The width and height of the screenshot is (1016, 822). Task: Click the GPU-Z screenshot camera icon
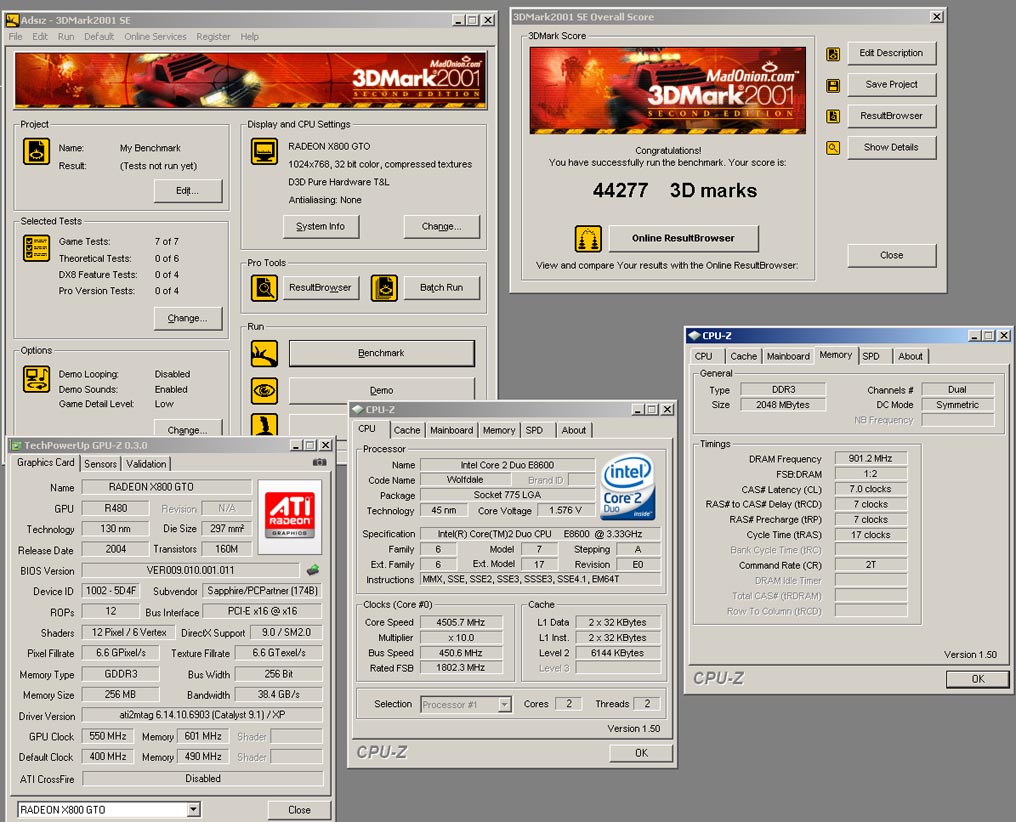[x=319, y=462]
